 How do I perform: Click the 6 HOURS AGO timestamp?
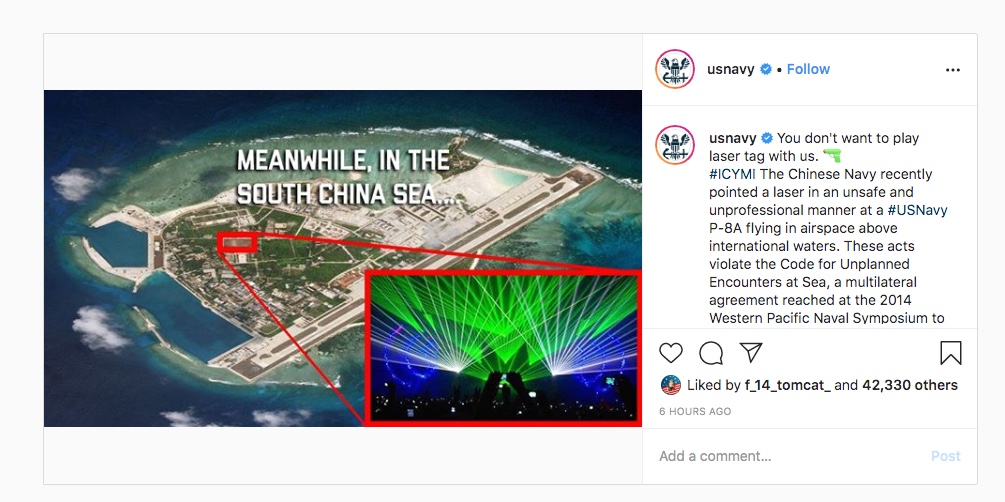[x=695, y=412]
